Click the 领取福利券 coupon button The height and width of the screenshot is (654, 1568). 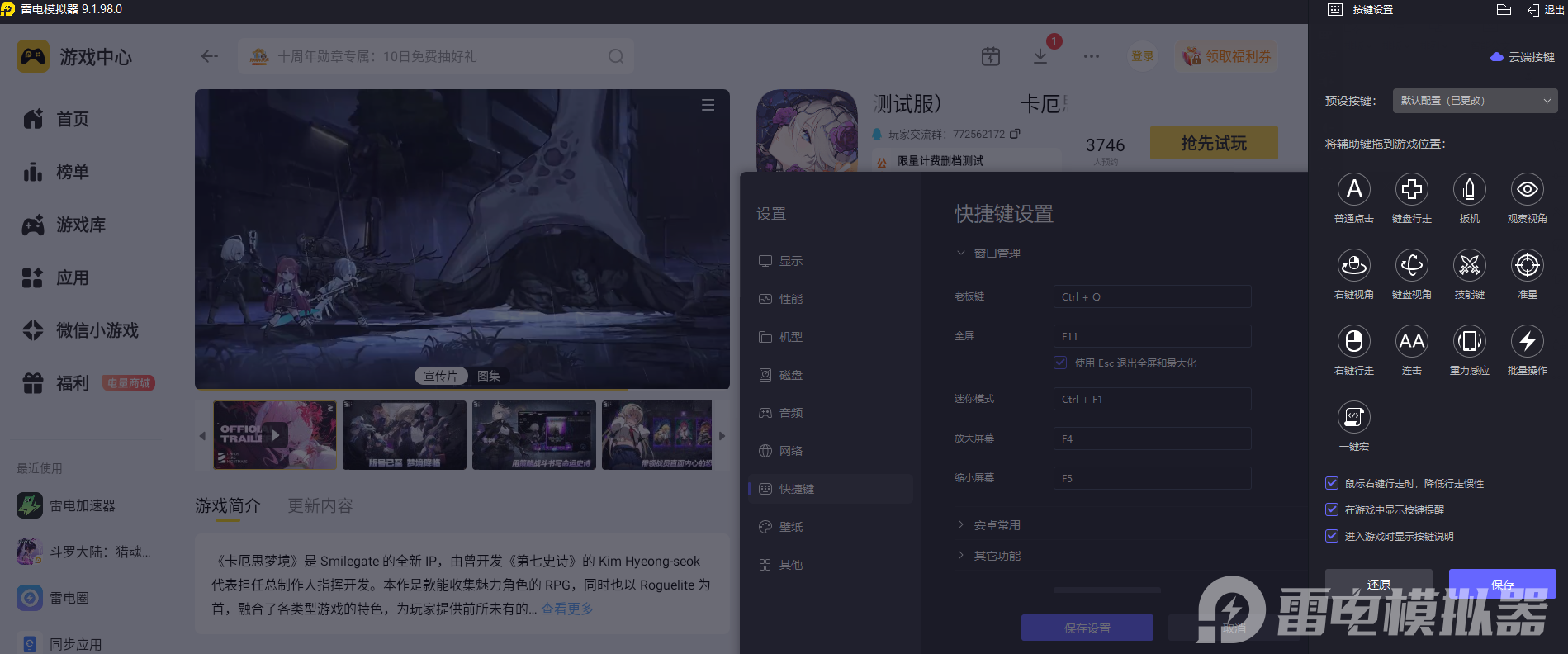(x=1227, y=56)
